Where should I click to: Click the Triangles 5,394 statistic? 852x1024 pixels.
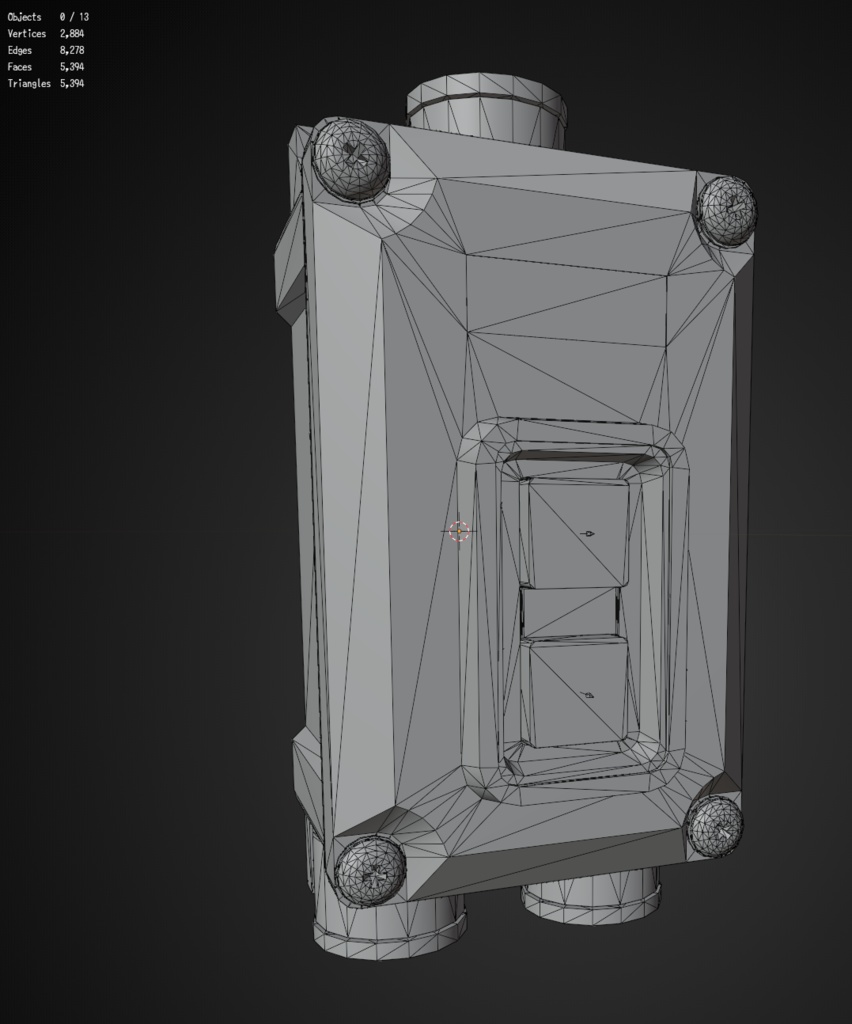coord(46,84)
